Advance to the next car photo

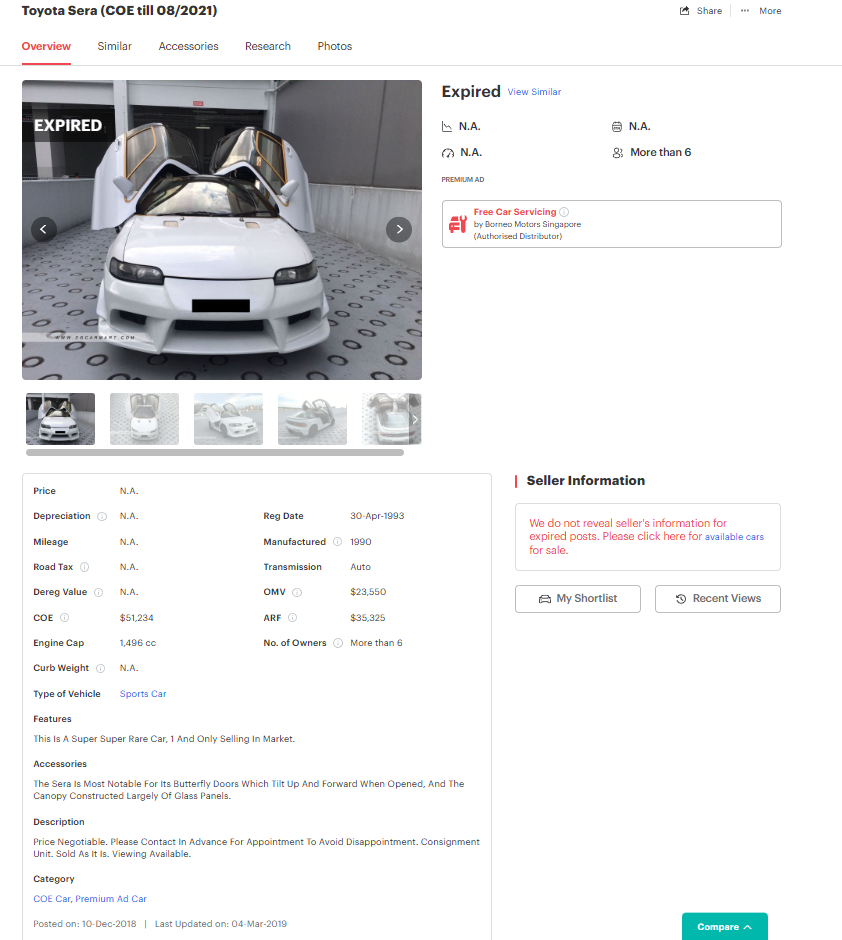pos(399,229)
